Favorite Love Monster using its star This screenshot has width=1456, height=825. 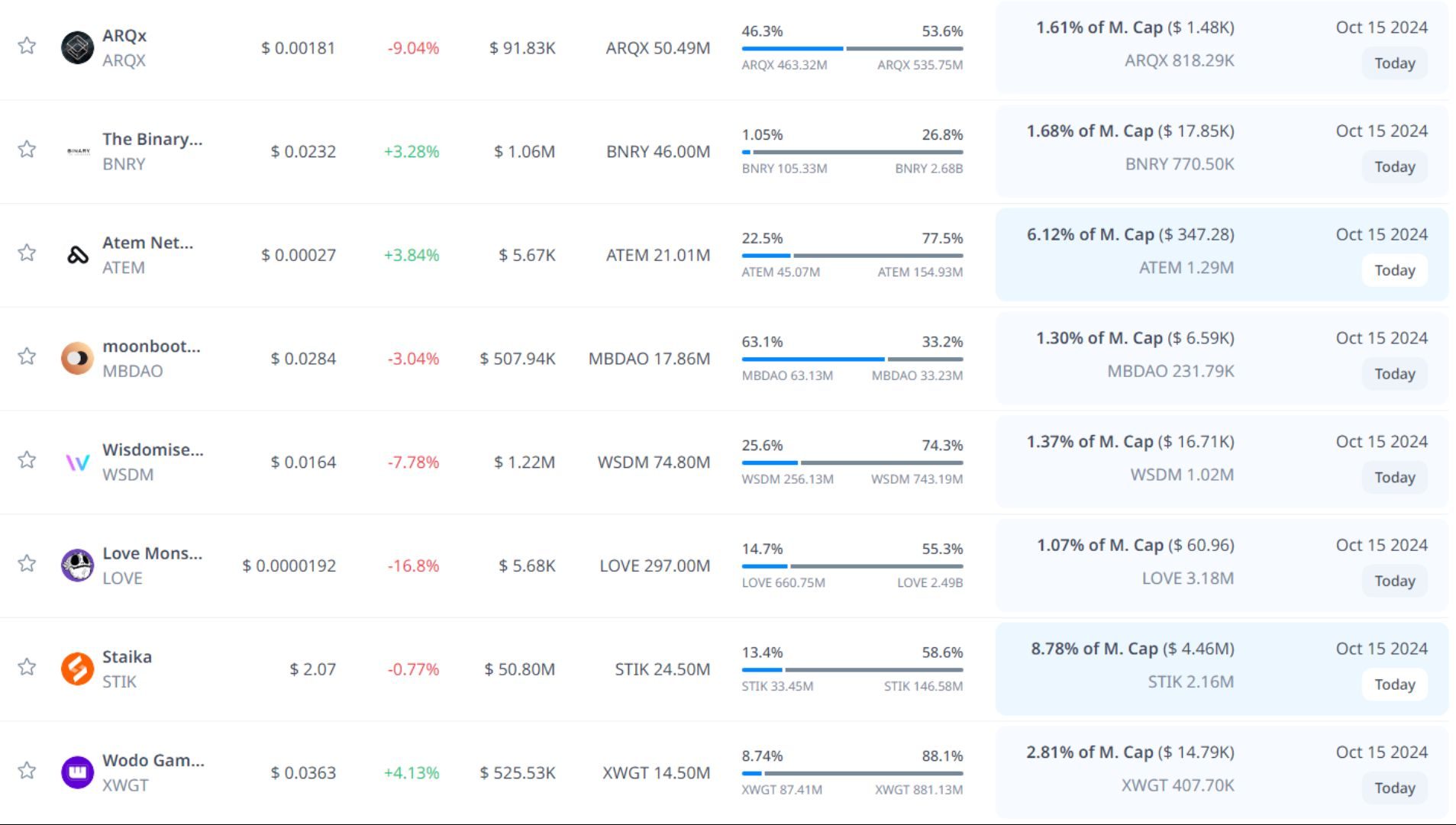[x=27, y=563]
